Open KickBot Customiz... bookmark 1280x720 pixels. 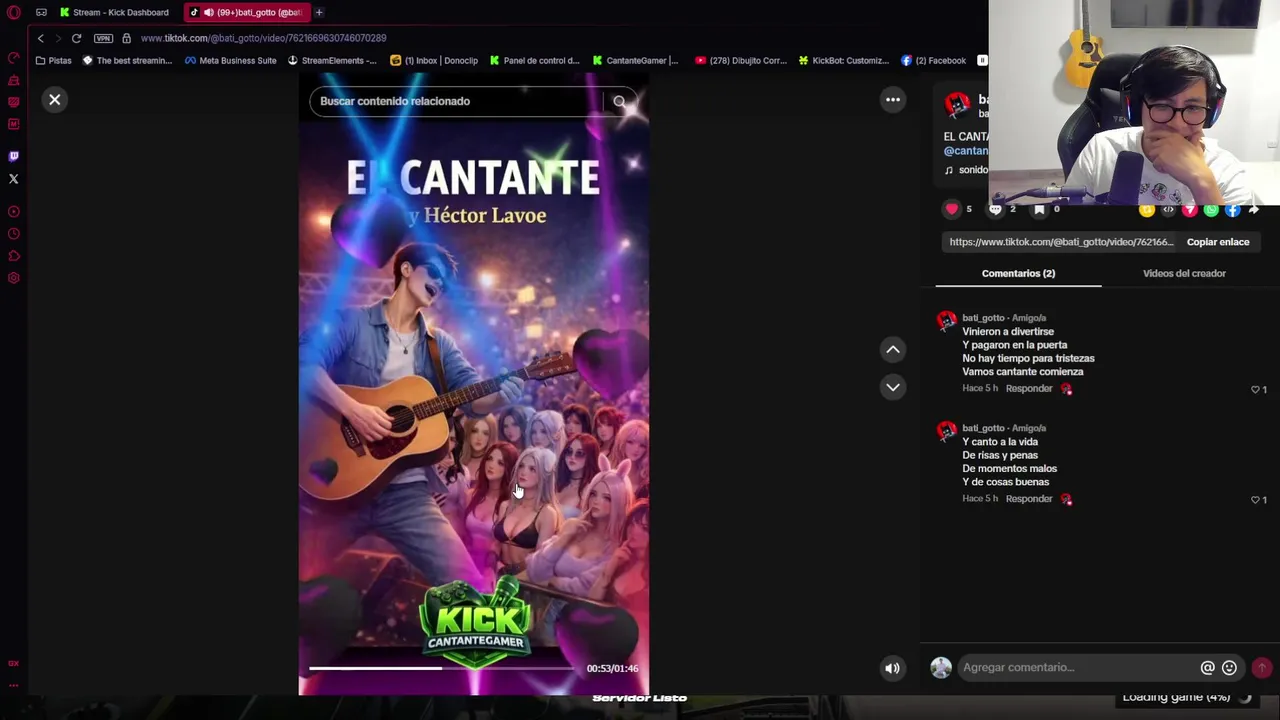(x=843, y=60)
